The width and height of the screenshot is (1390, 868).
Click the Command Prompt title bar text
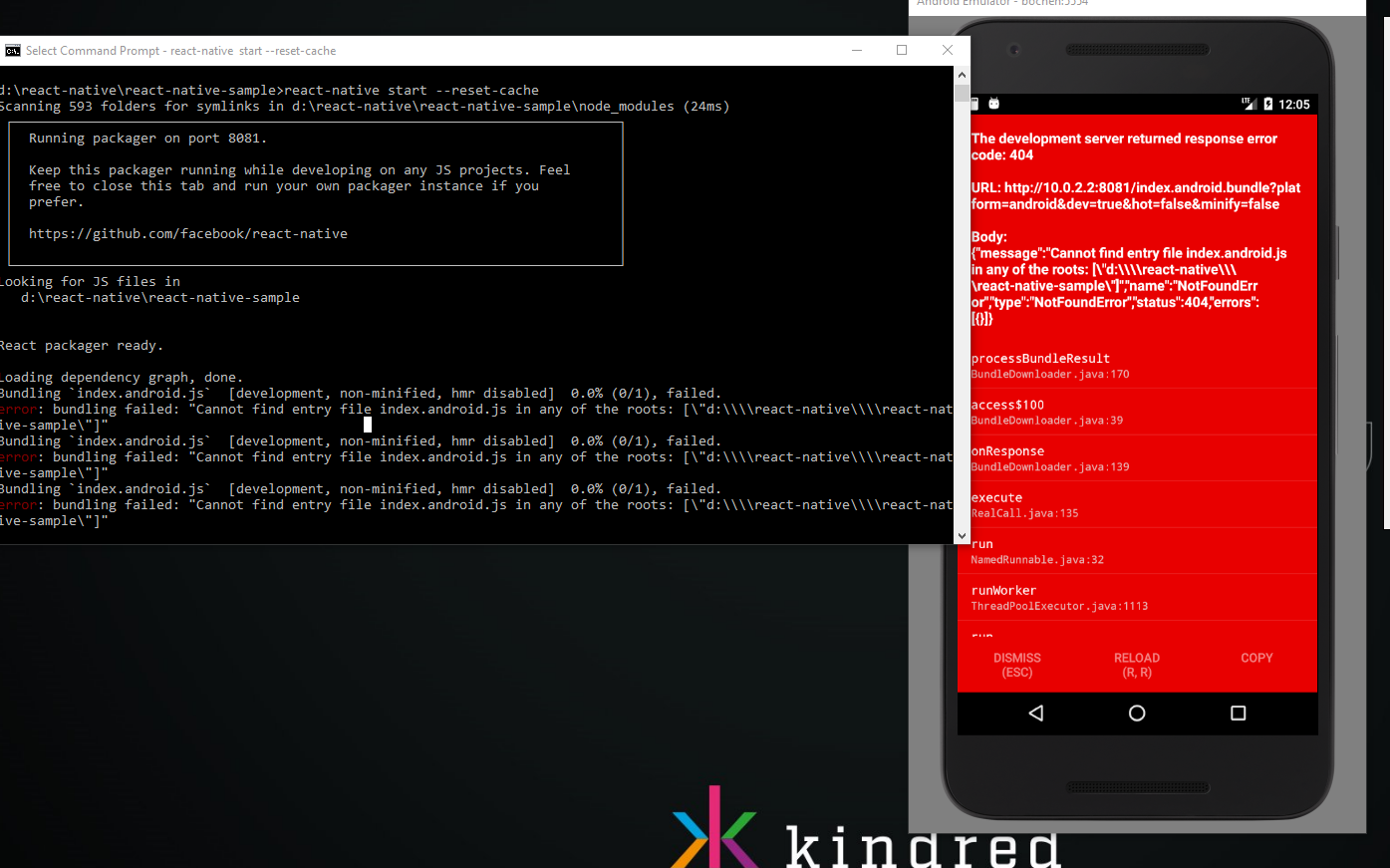pyautogui.click(x=180, y=50)
